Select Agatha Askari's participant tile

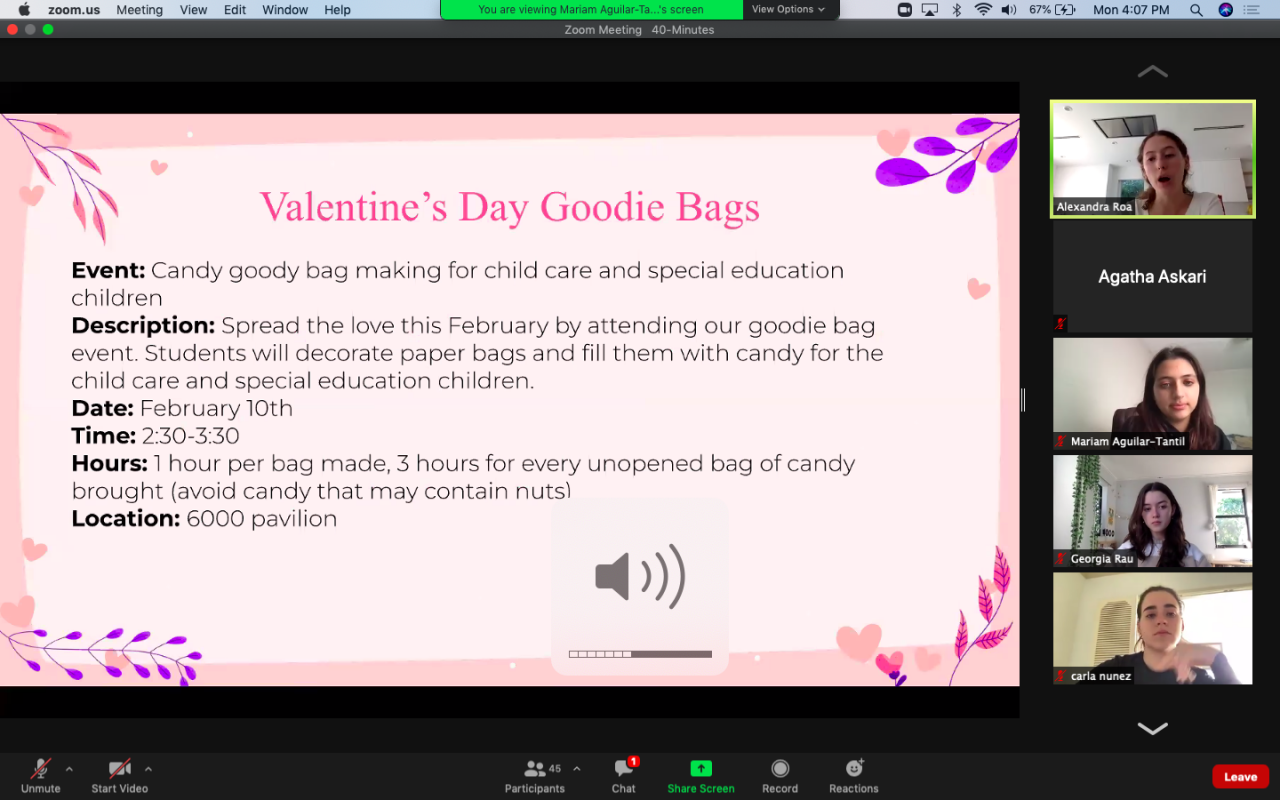(1152, 276)
